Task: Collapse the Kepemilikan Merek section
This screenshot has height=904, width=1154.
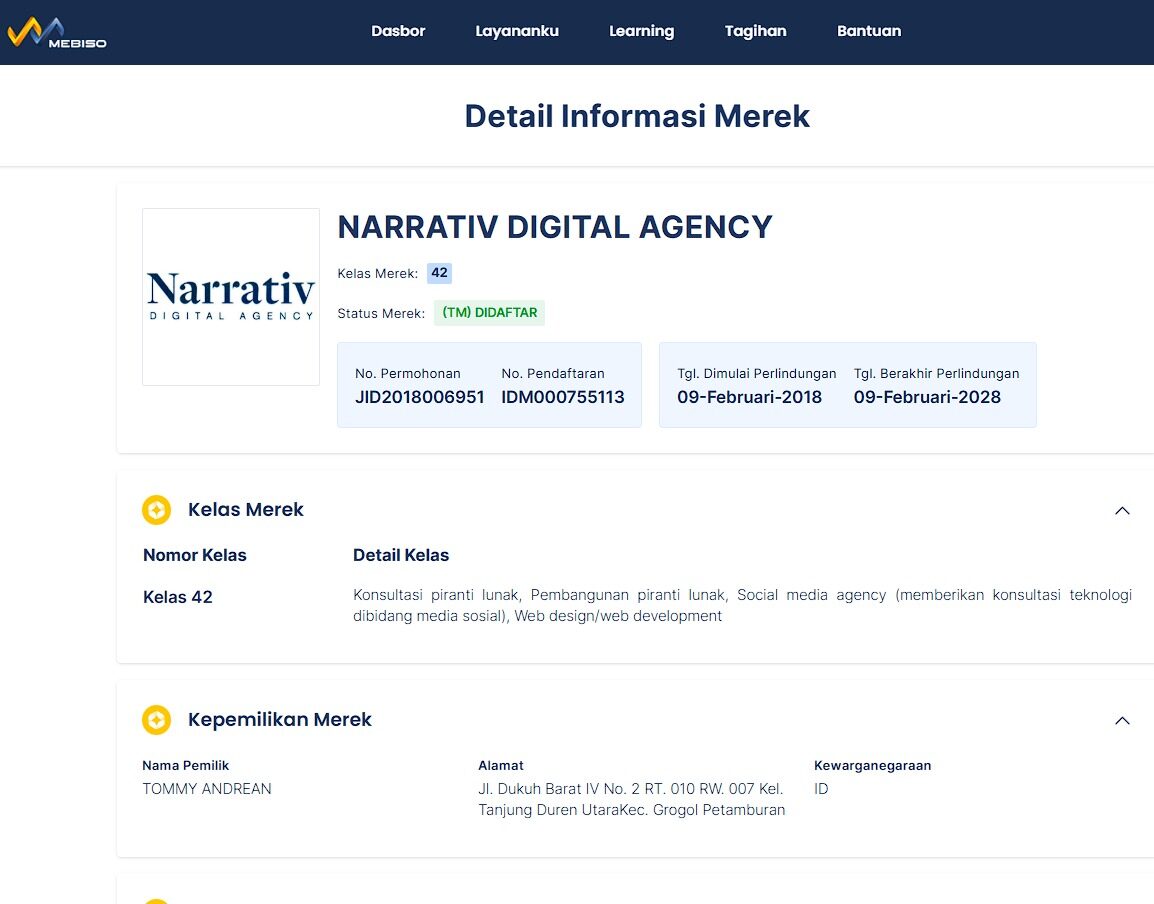Action: coord(1122,720)
